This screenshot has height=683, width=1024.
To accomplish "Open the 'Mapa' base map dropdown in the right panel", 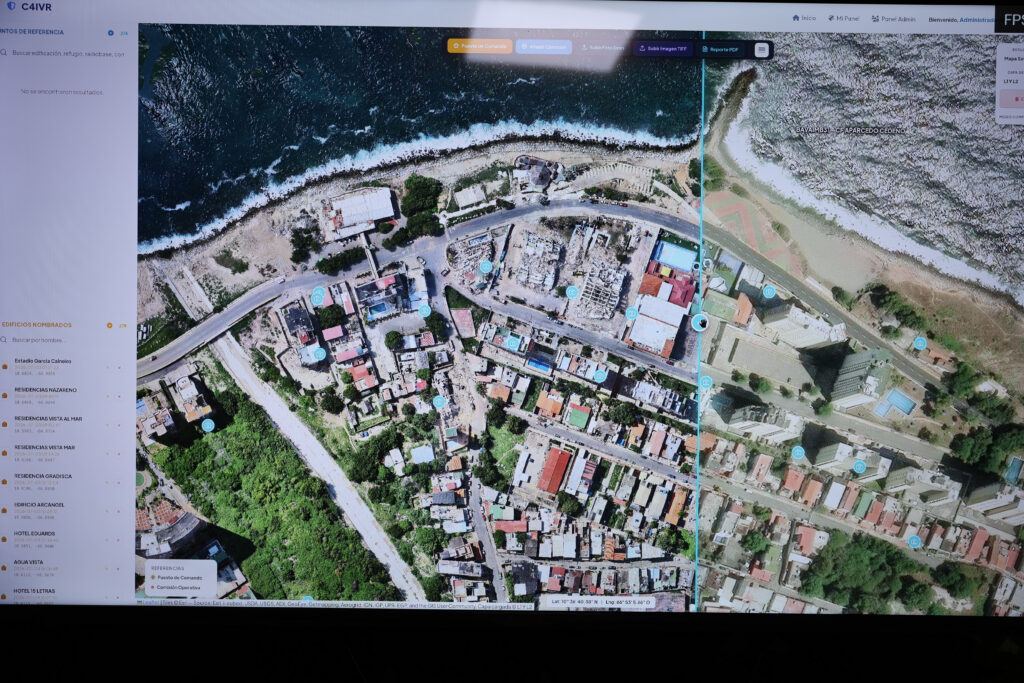I will click(x=1013, y=59).
